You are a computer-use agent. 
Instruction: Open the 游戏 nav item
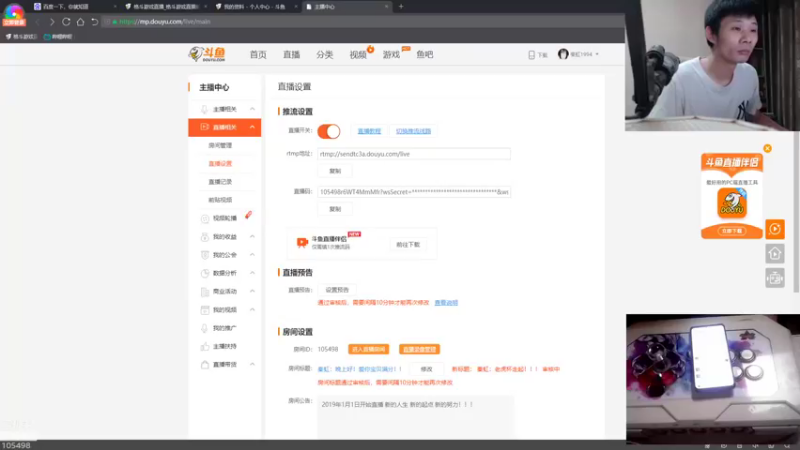(391, 55)
